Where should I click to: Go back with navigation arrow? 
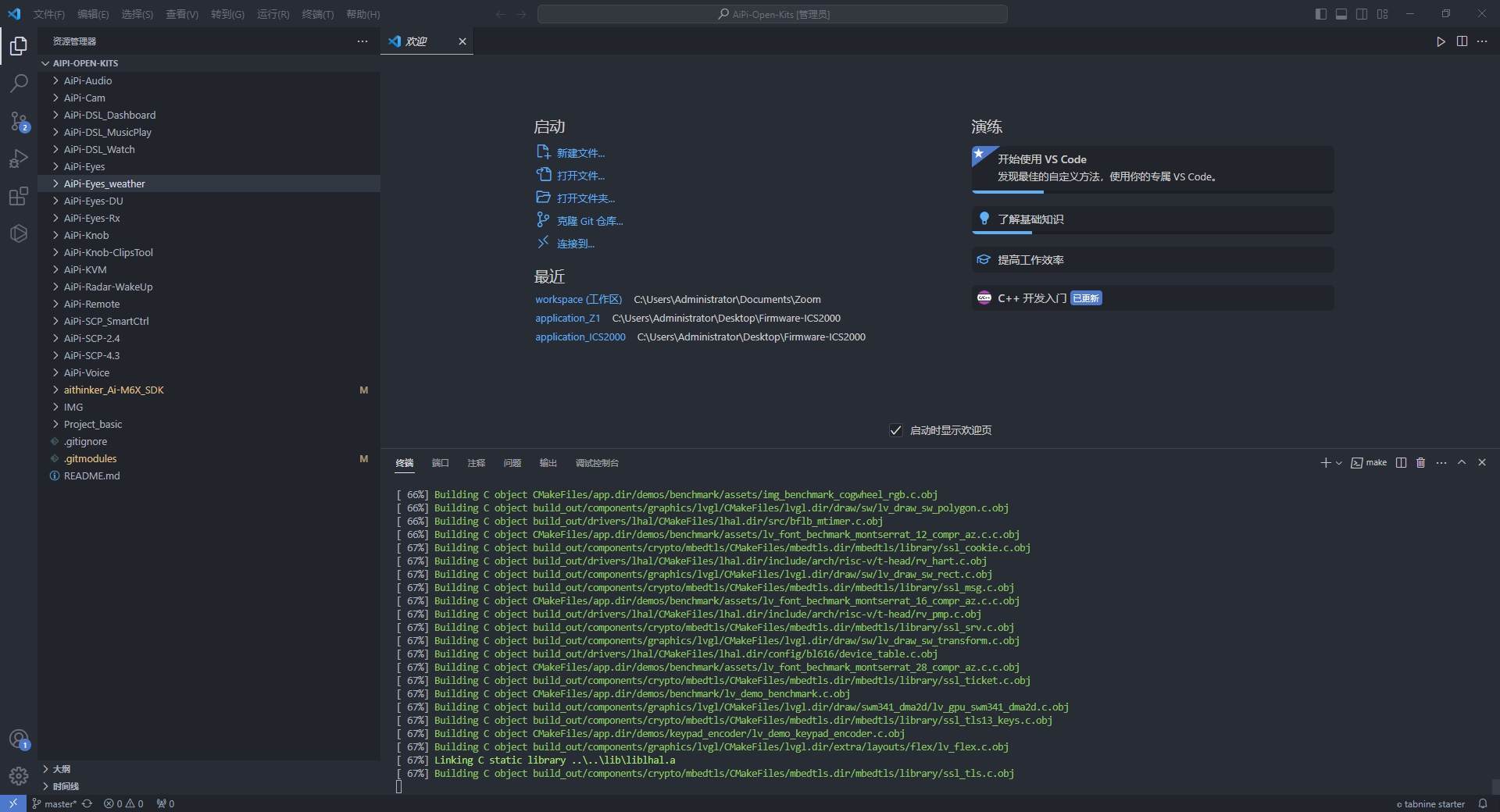[x=501, y=14]
